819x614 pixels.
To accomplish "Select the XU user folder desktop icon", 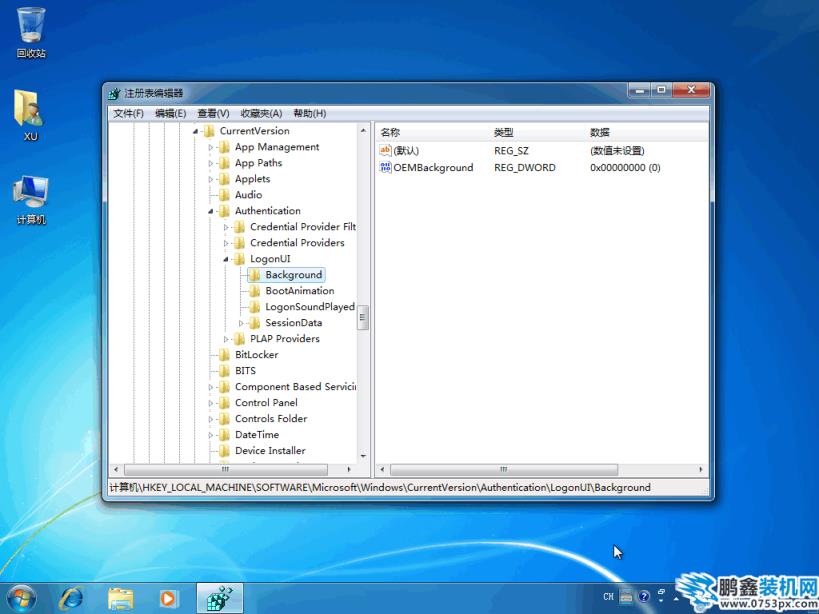I will pos(30,115).
